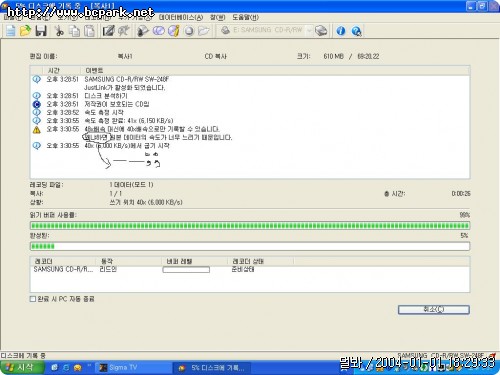Click the Burn disc toolbar icon
This screenshot has height=375, width=500.
click(x=143, y=31)
